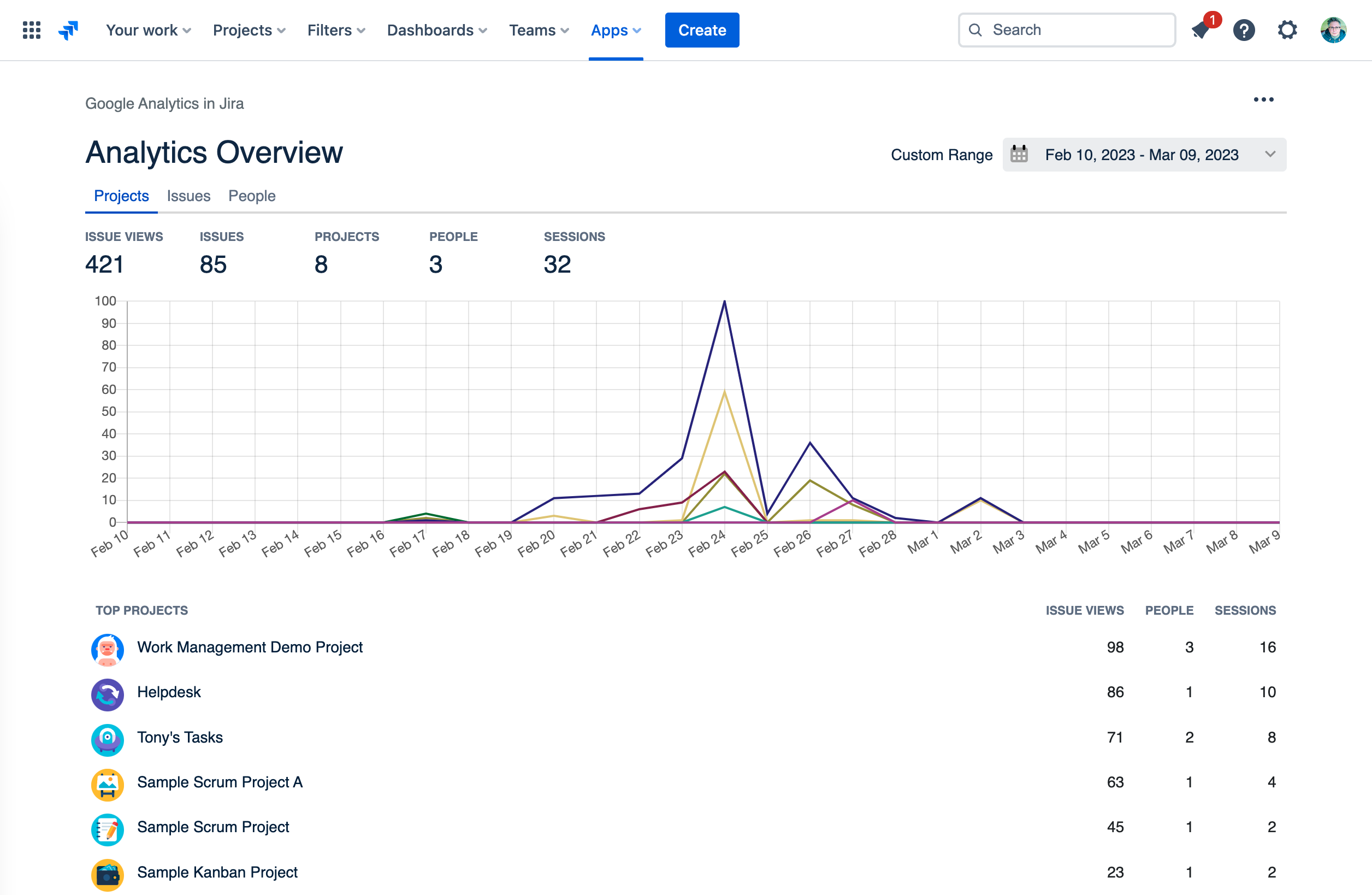
Task: Open the settings gear icon
Action: coord(1287,30)
